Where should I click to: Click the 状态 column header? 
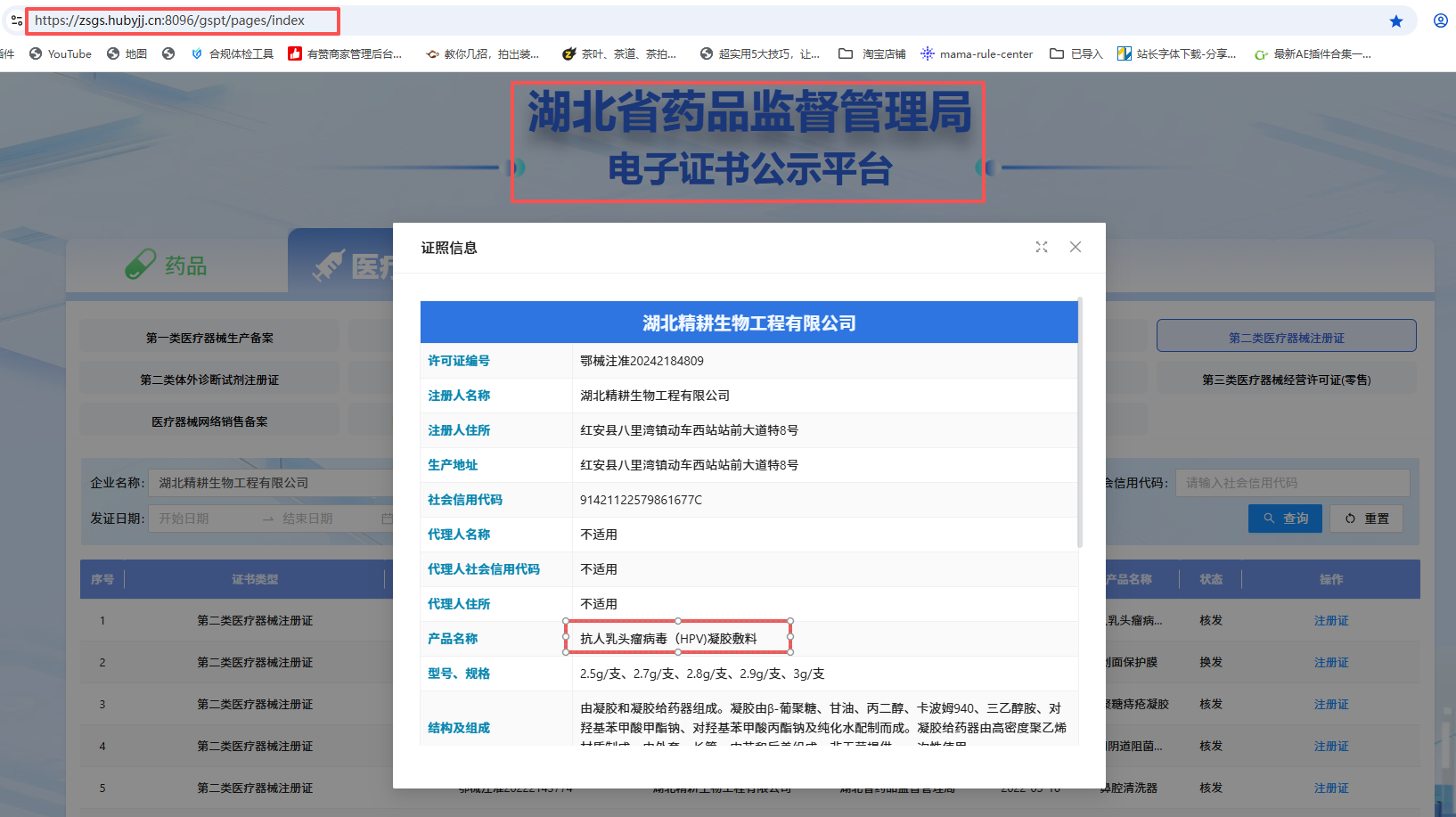[1211, 579]
